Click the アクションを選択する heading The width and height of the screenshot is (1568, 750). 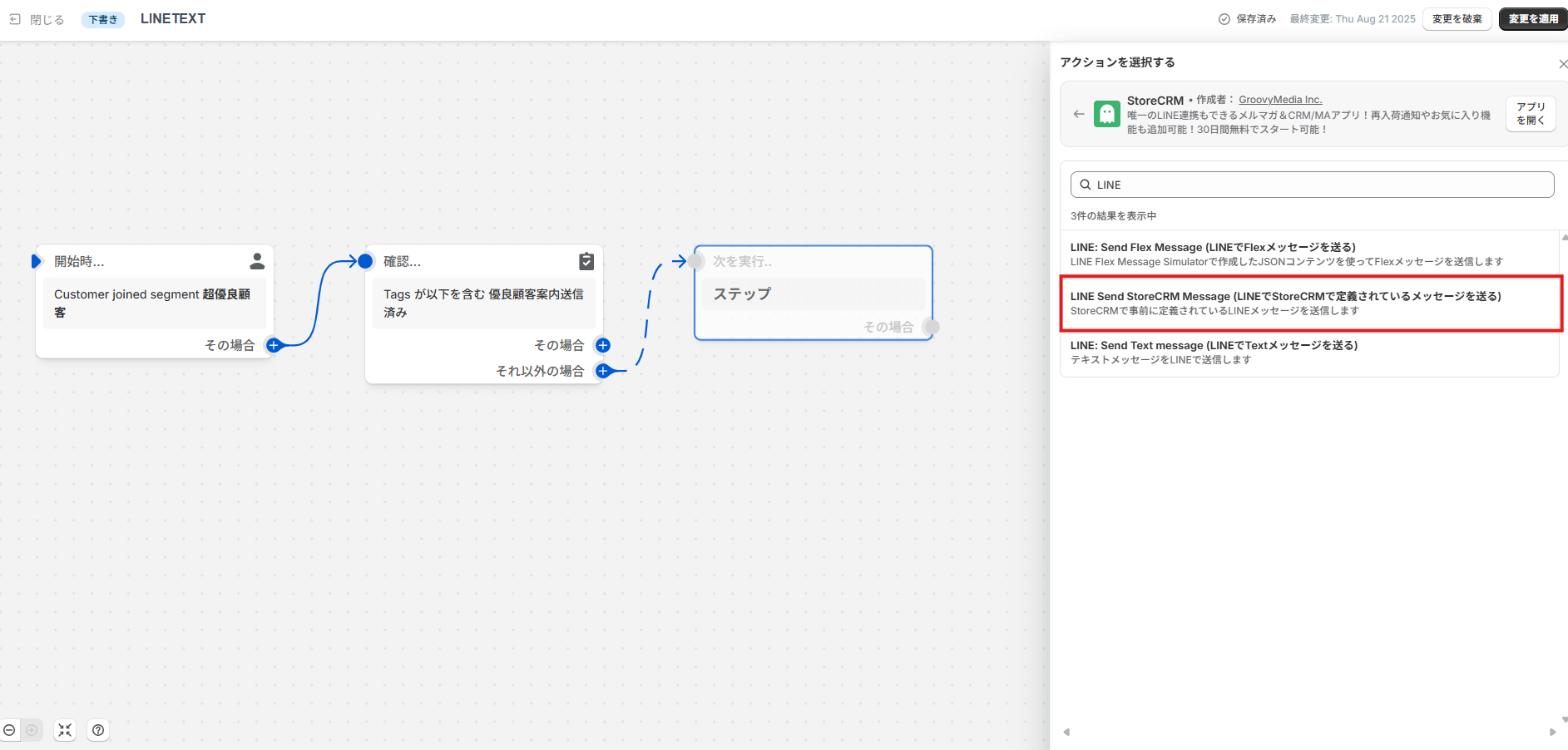1117,62
